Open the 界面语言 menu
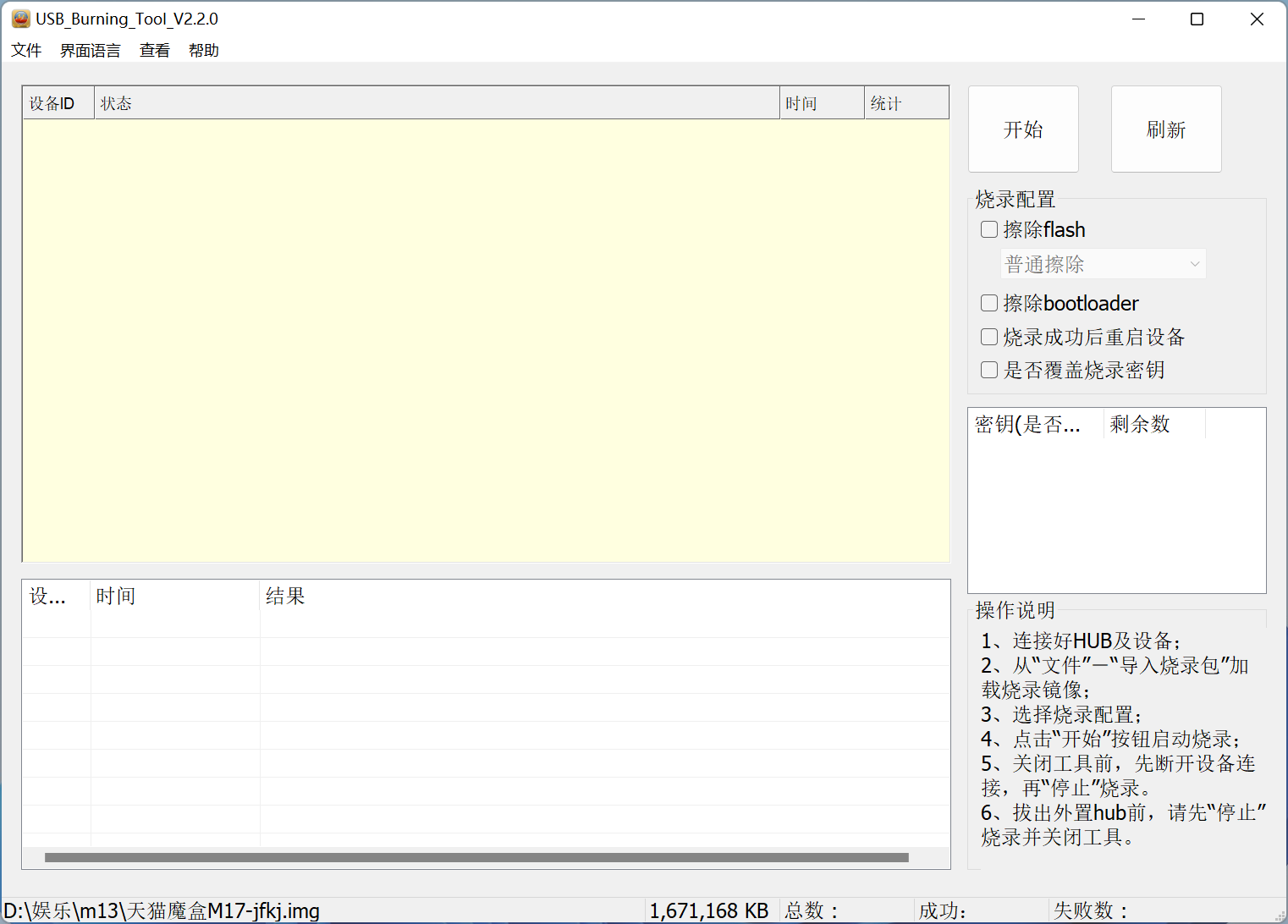Viewport: 1288px width, 924px height. point(91,51)
